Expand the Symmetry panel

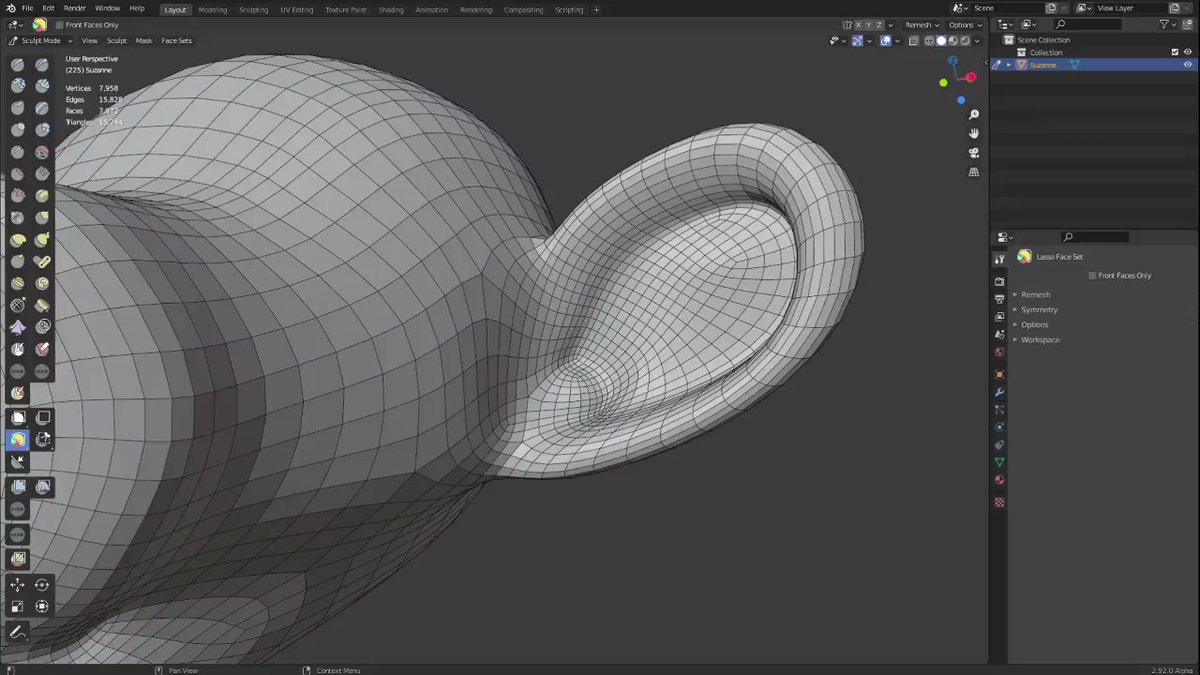pyautogui.click(x=1039, y=310)
